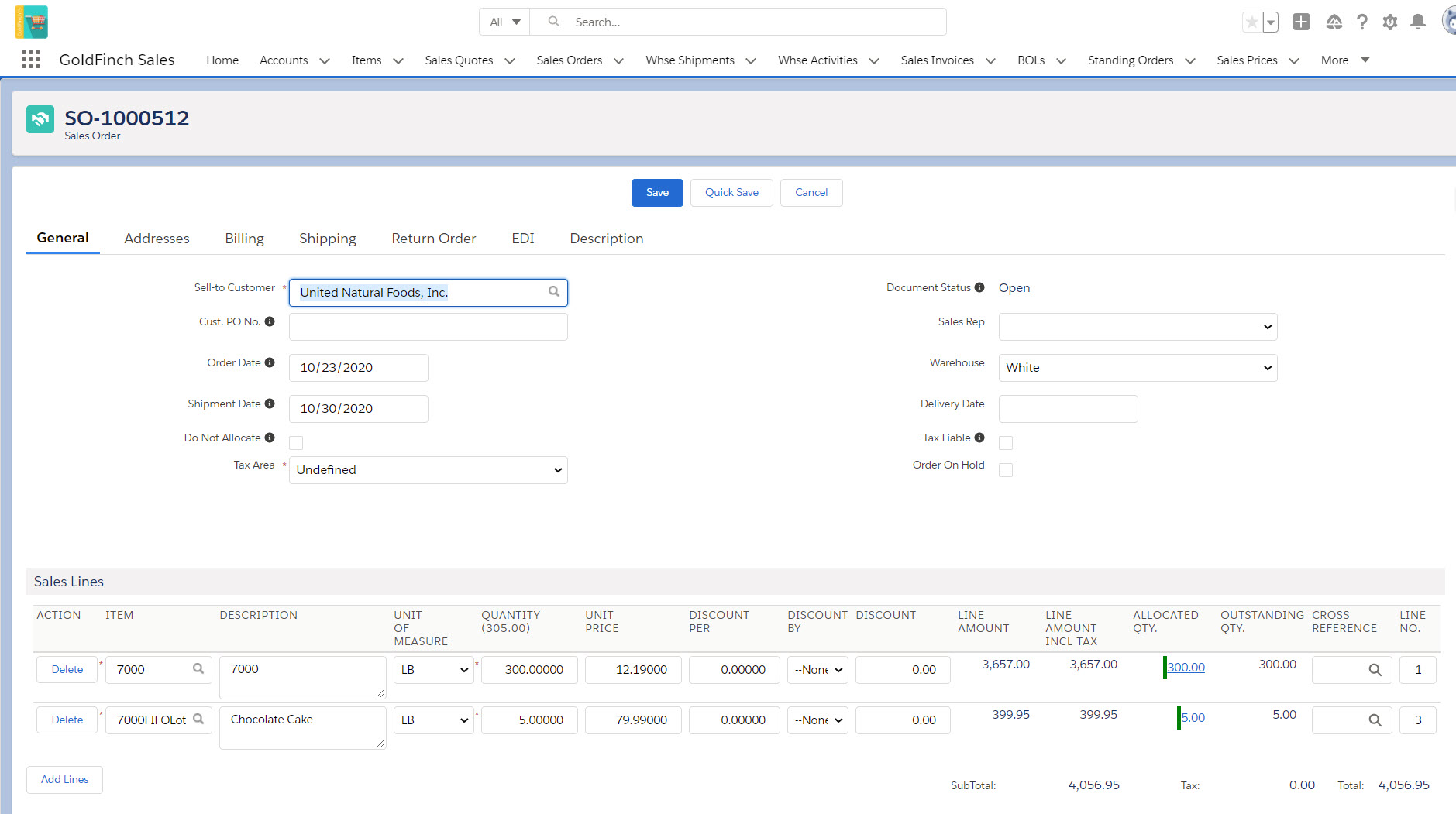Click the allocated quantity 300.00 link
1456x814 pixels.
[1186, 668]
